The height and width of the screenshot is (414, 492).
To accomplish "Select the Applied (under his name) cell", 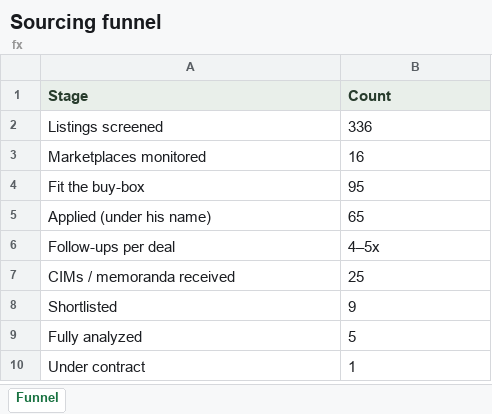I will pos(190,216).
